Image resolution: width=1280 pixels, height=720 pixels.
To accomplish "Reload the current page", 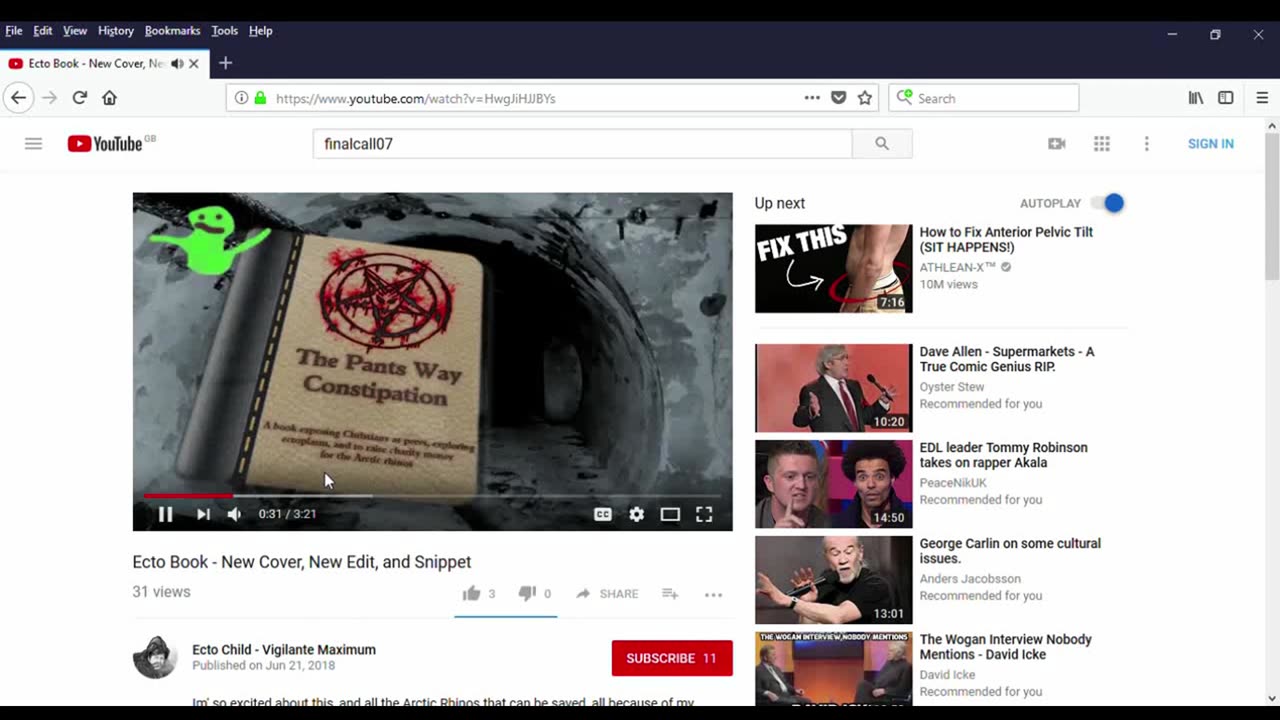I will click(x=80, y=98).
